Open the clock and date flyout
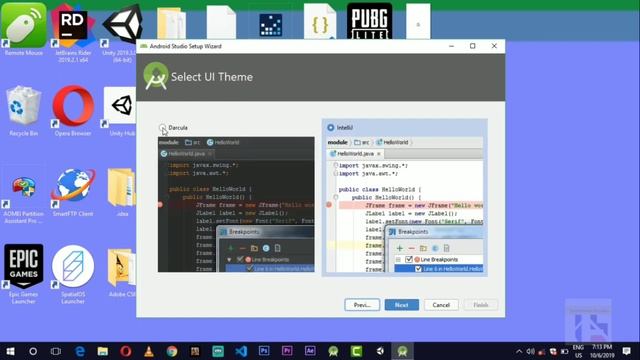 [x=602, y=351]
